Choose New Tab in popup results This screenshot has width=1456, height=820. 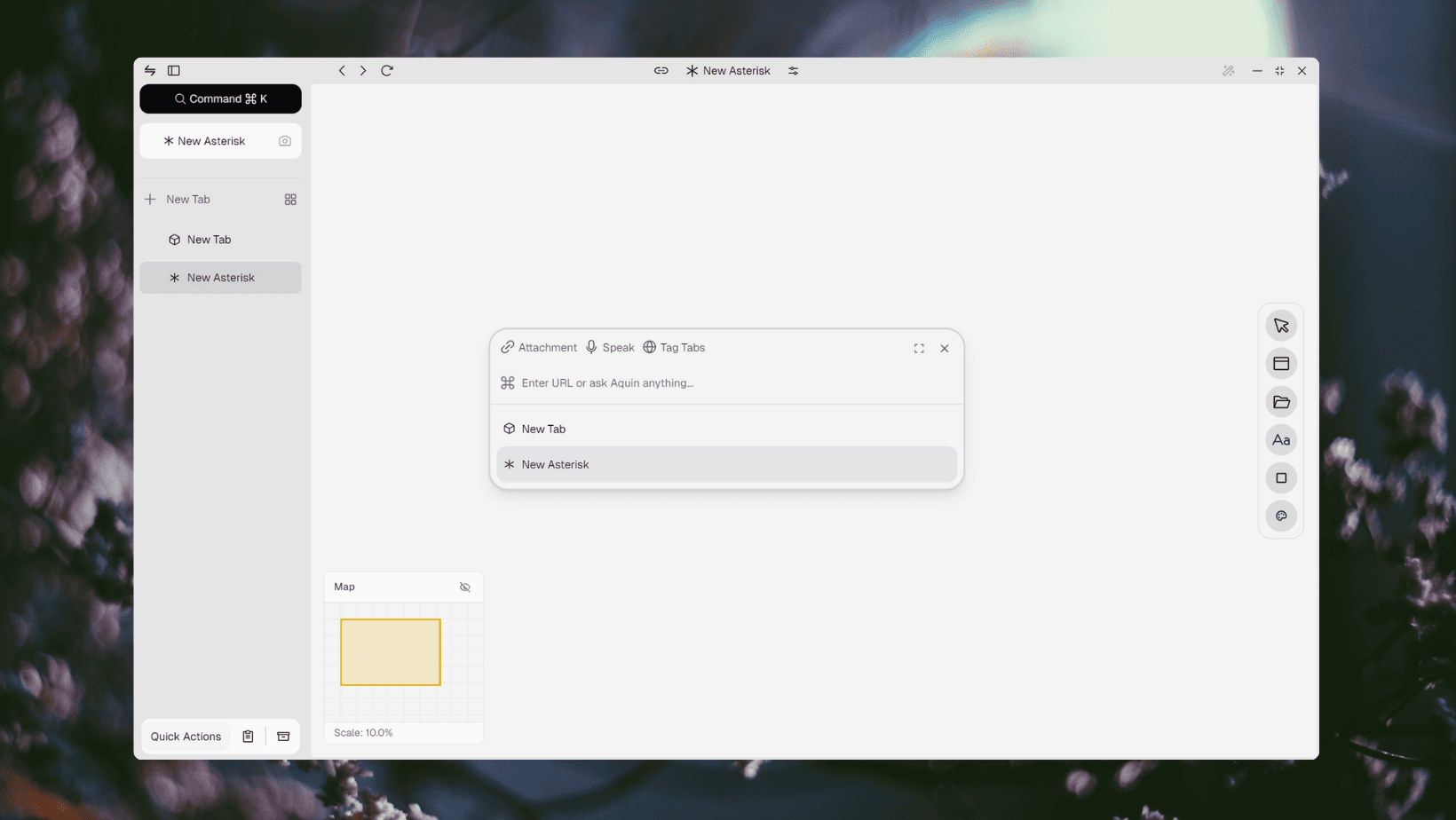[x=726, y=429]
